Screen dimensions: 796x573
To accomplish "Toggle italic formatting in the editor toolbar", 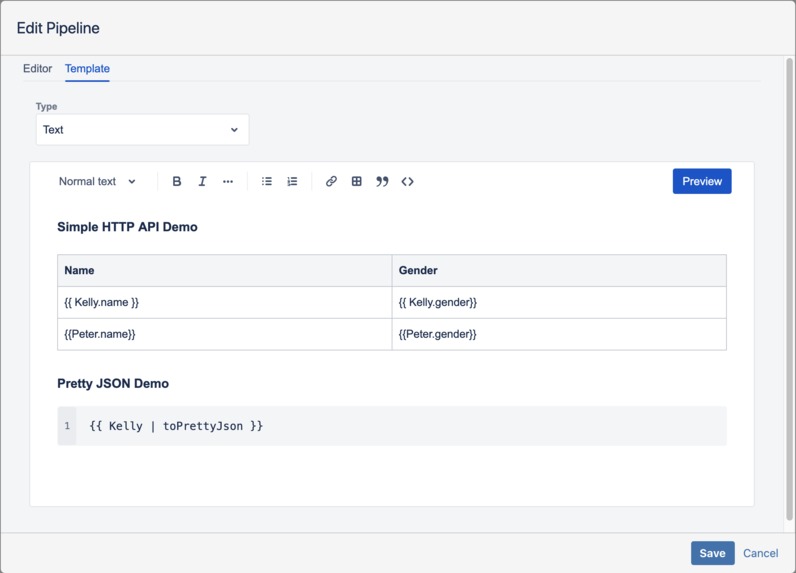I will [202, 181].
